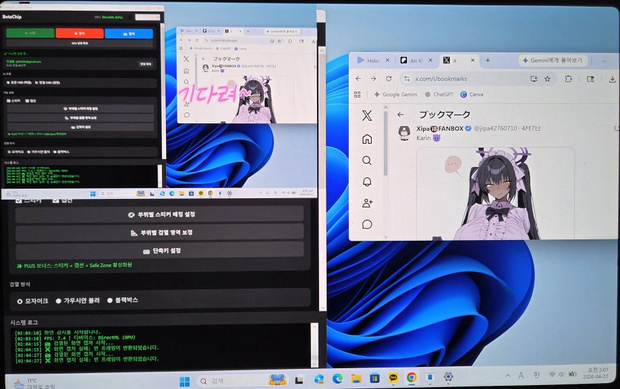The width and height of the screenshot is (620, 389).
Task: Open Settings gear on the taskbar
Action: click(x=448, y=377)
